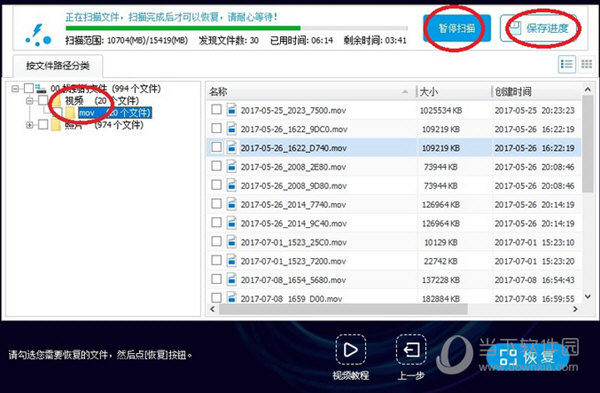Viewport: 600px width, 393px height.
Task: Click the scan progress bar
Action: click(236, 28)
